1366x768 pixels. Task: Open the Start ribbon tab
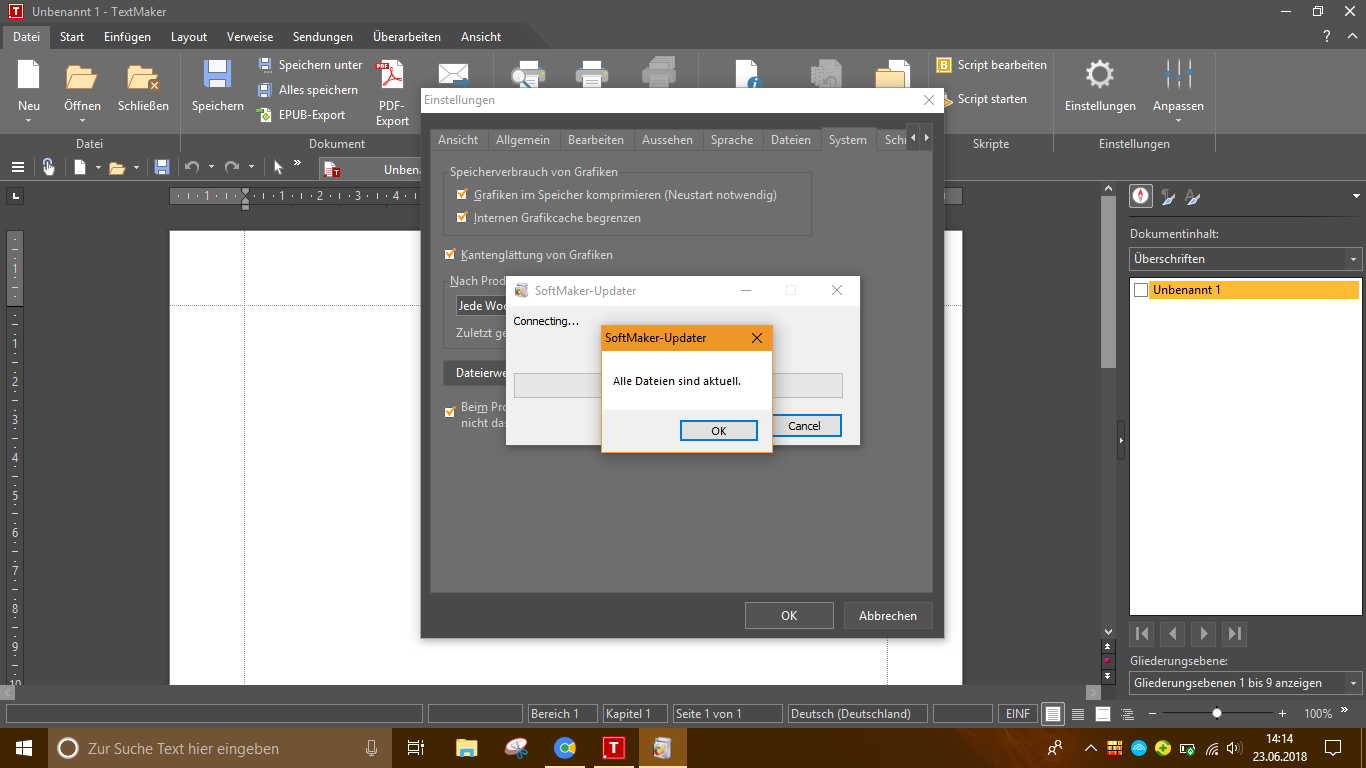[x=72, y=37]
